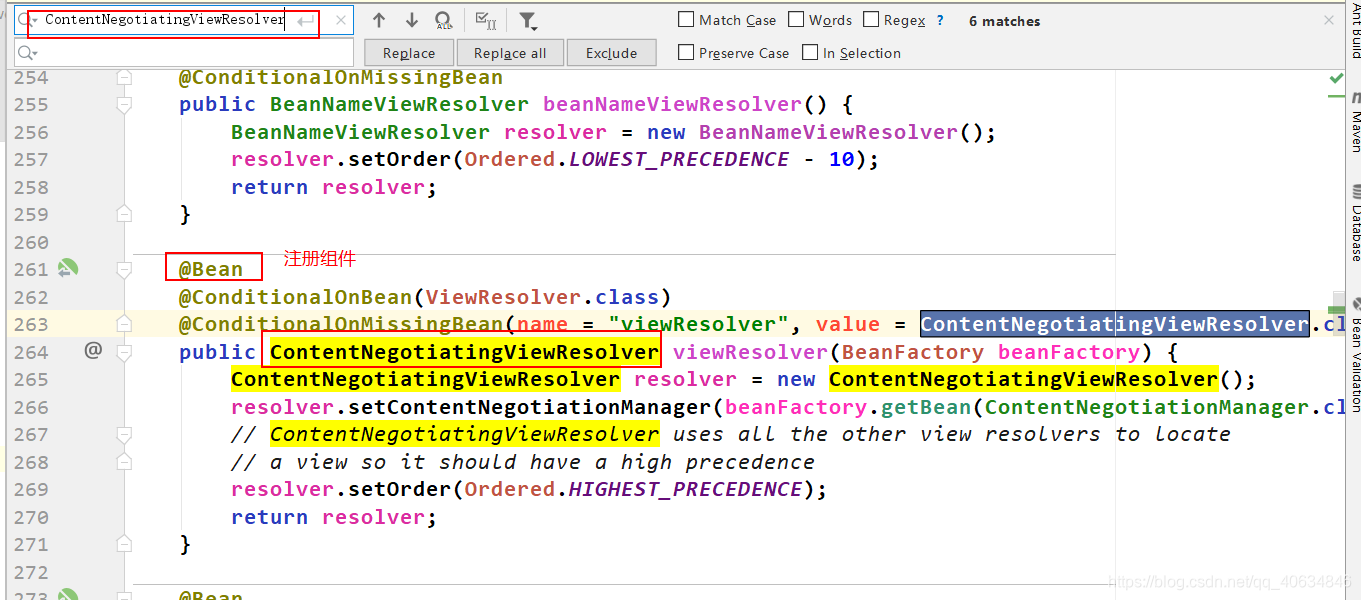Screen dimensions: 1361x600
Task: Click line number 265 in gutter
Action: click(x=31, y=379)
